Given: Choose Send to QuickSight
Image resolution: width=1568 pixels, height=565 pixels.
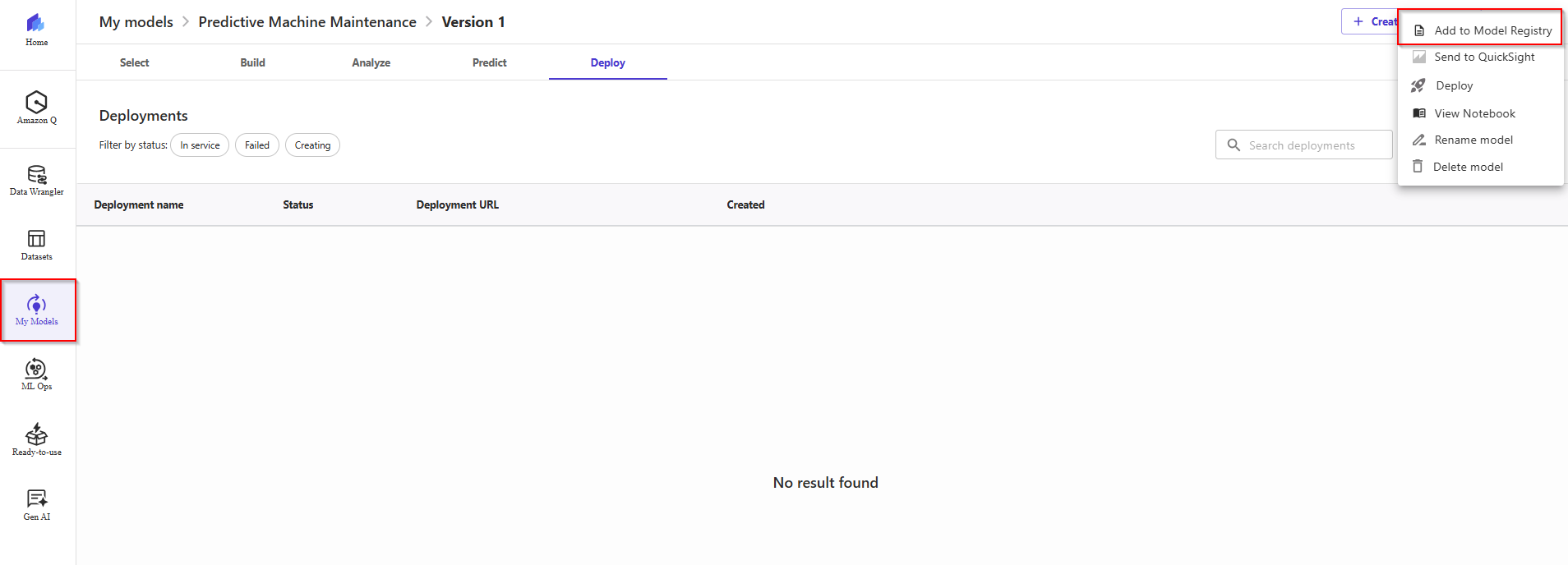Looking at the screenshot, I should pyautogui.click(x=1480, y=57).
